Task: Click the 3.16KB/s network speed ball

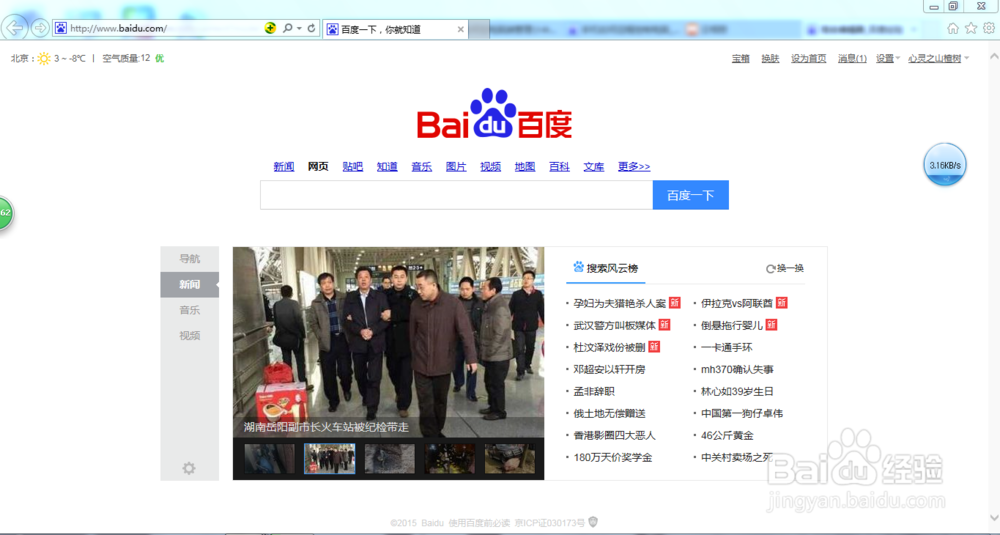Action: pyautogui.click(x=945, y=165)
